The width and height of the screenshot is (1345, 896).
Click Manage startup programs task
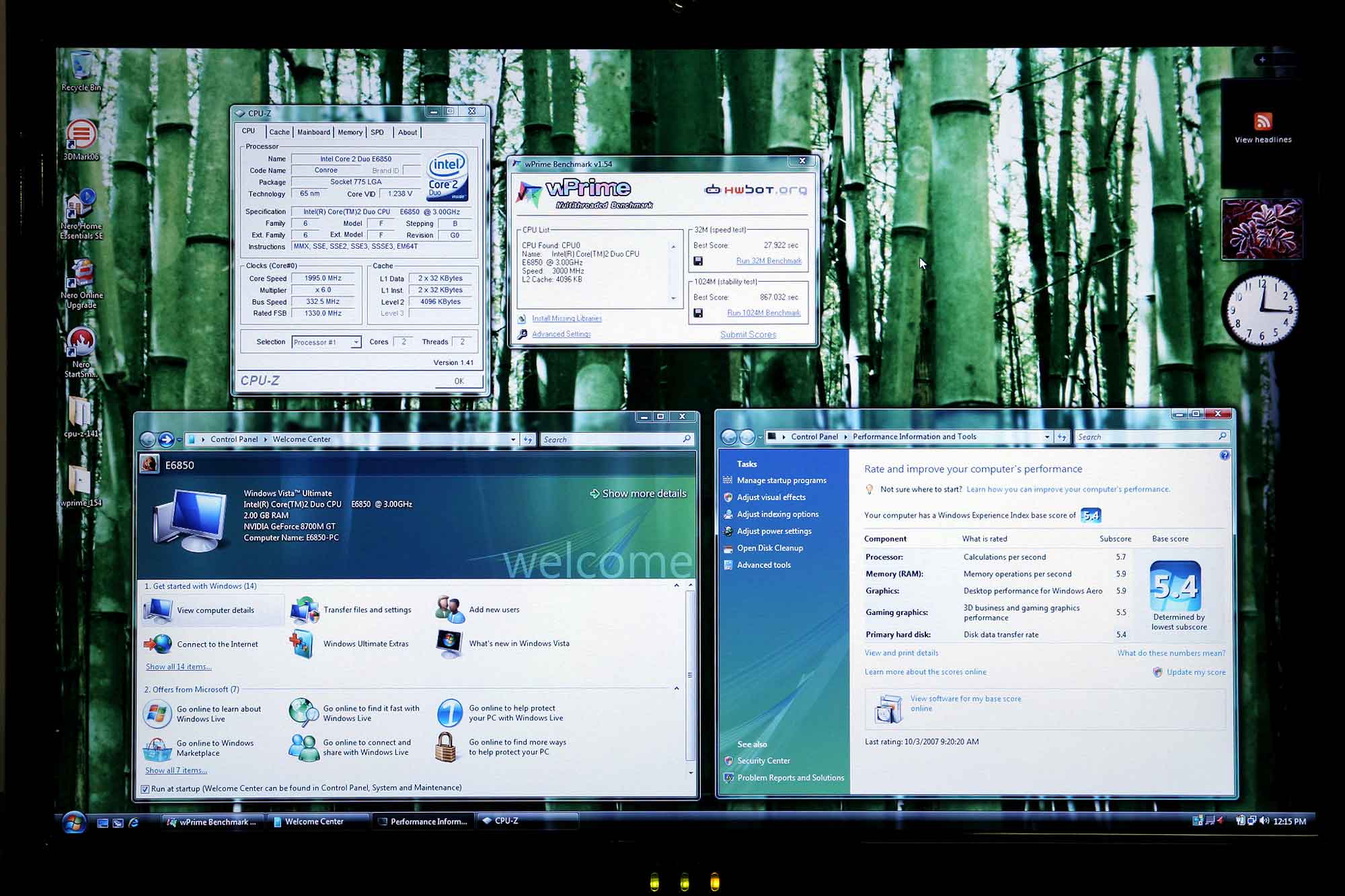[x=781, y=481]
